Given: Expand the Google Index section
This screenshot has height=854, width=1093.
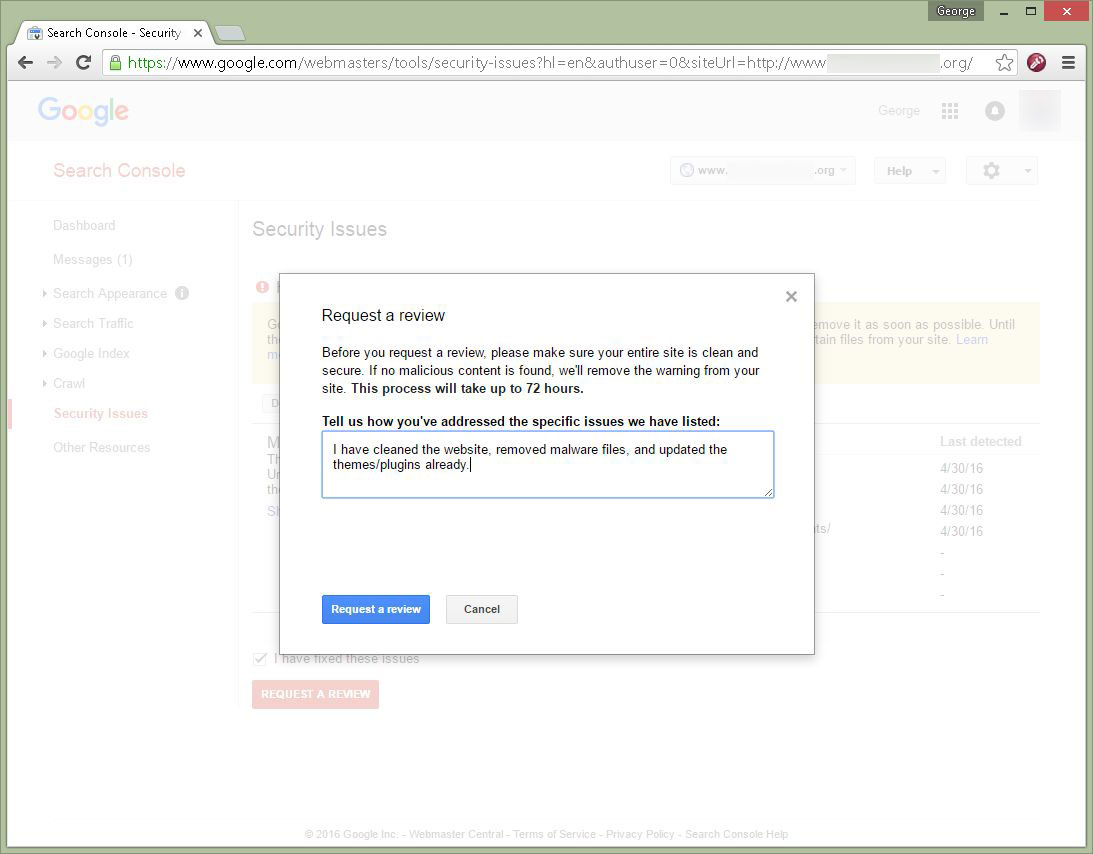Looking at the screenshot, I should point(91,353).
